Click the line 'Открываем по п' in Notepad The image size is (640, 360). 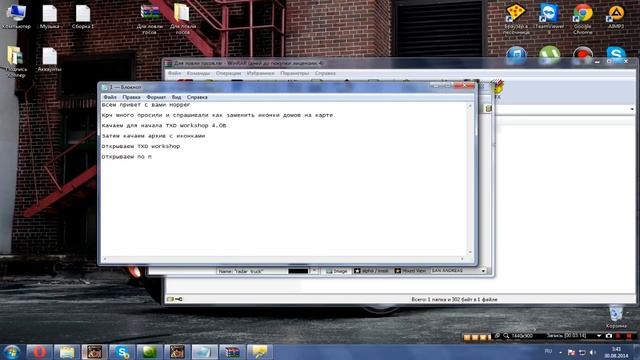pos(127,157)
